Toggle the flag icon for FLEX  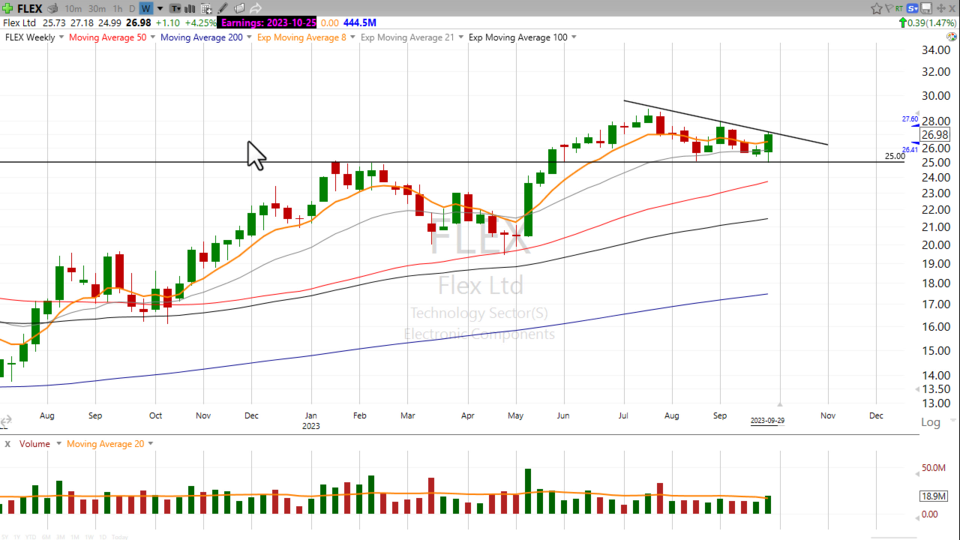pos(888,9)
